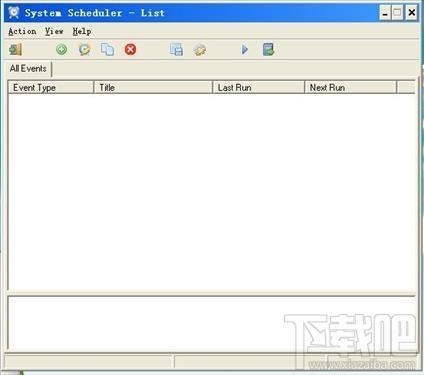Sort by Event Type column header
Viewport: 424px width, 375px height.
coord(51,88)
